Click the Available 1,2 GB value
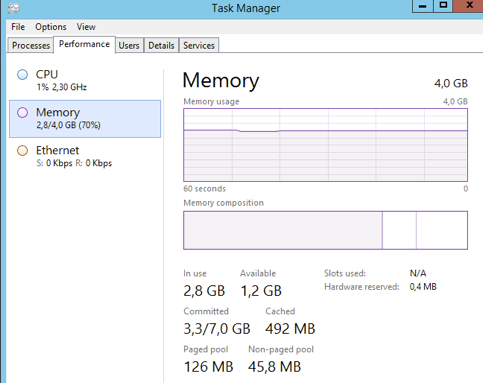This screenshot has height=383, width=483. (261, 291)
